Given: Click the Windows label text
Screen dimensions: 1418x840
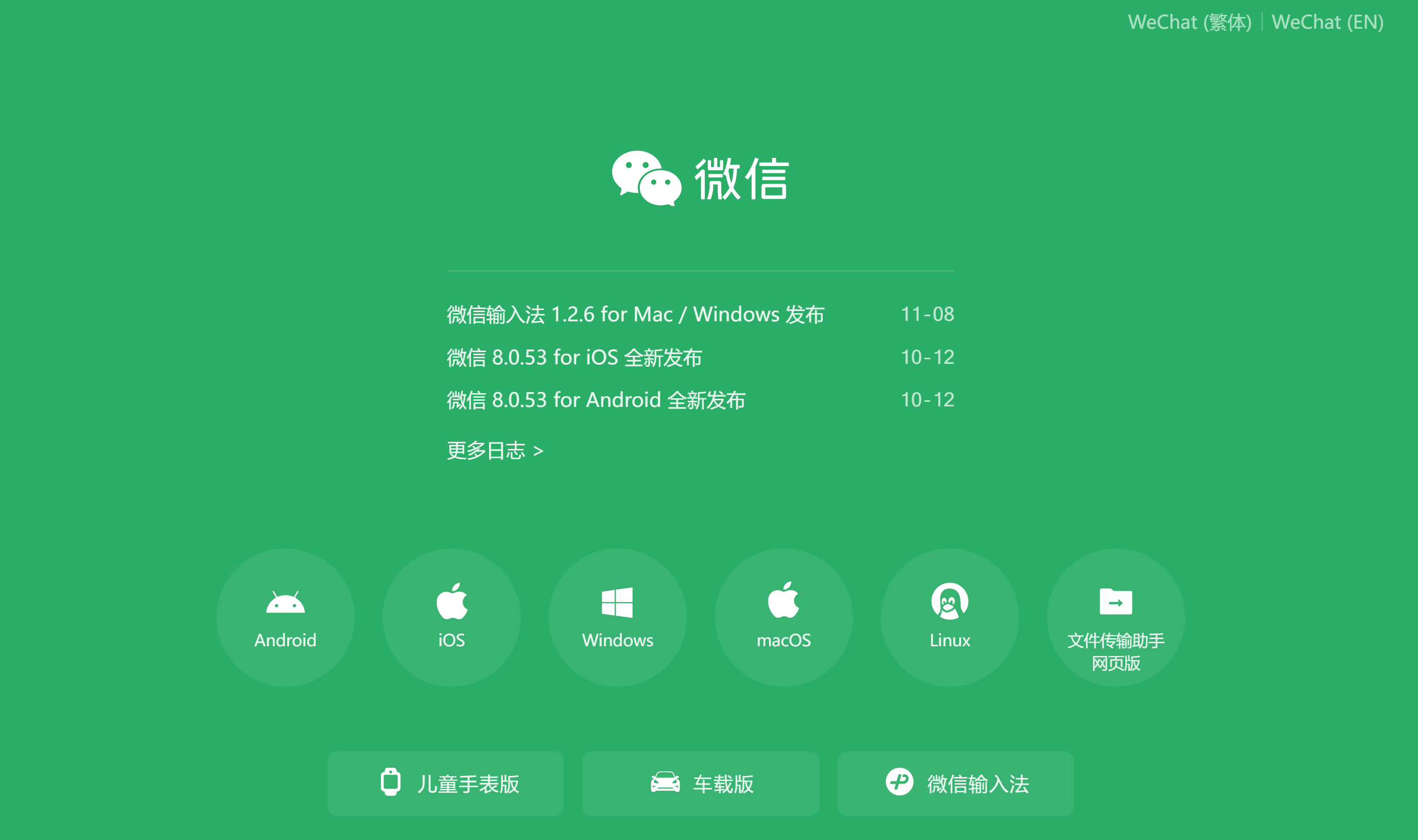Looking at the screenshot, I should coord(617,640).
